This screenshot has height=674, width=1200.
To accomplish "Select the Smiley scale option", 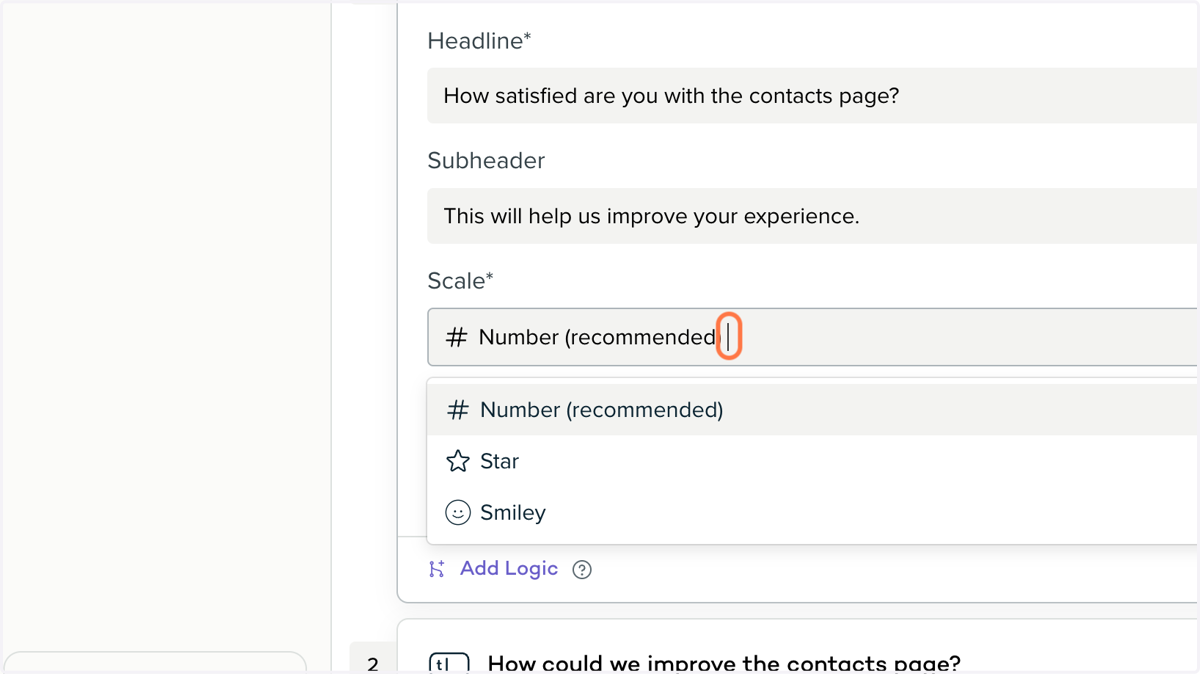I will pyautogui.click(x=812, y=512).
